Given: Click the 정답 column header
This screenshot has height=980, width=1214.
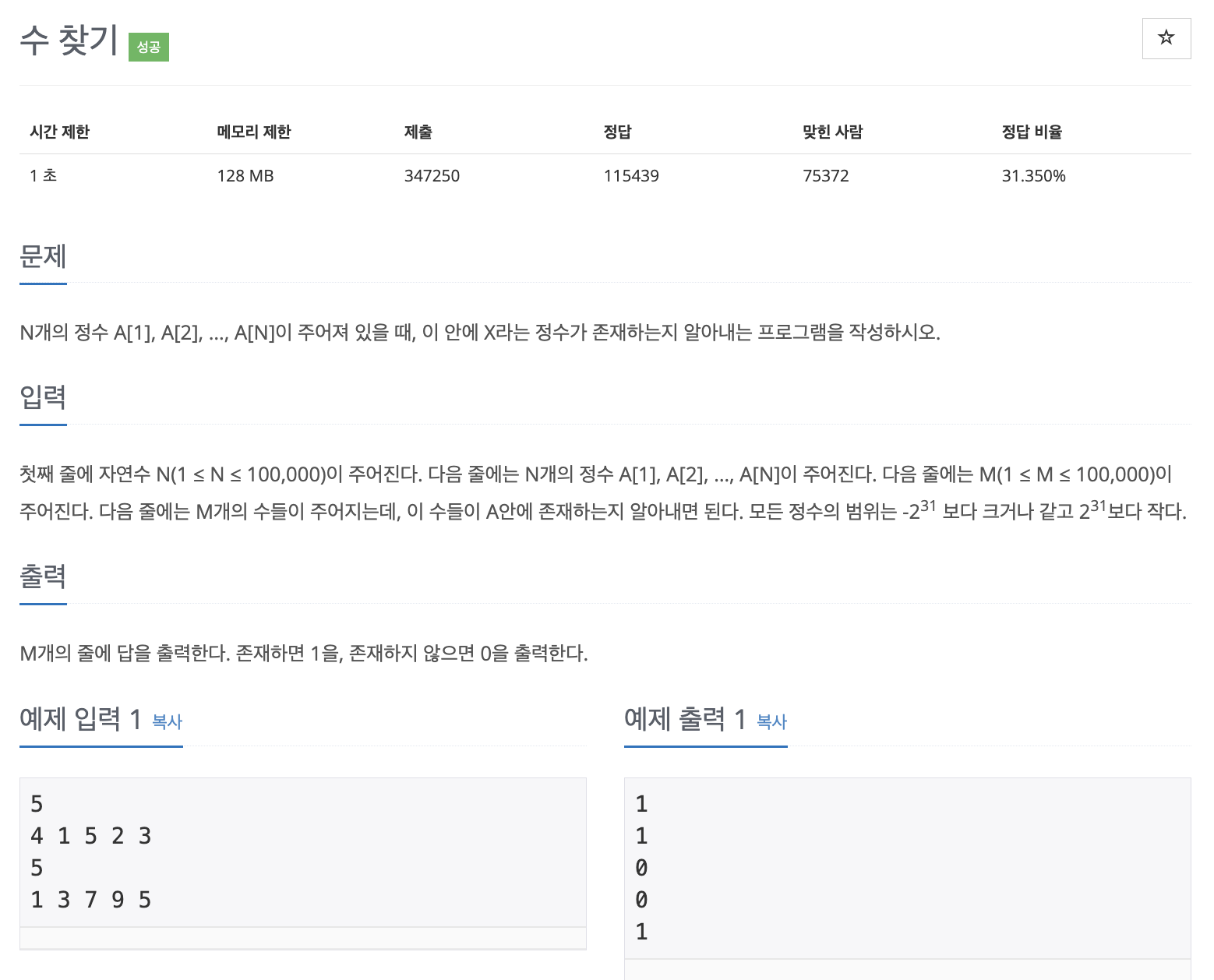Looking at the screenshot, I should click(x=617, y=132).
